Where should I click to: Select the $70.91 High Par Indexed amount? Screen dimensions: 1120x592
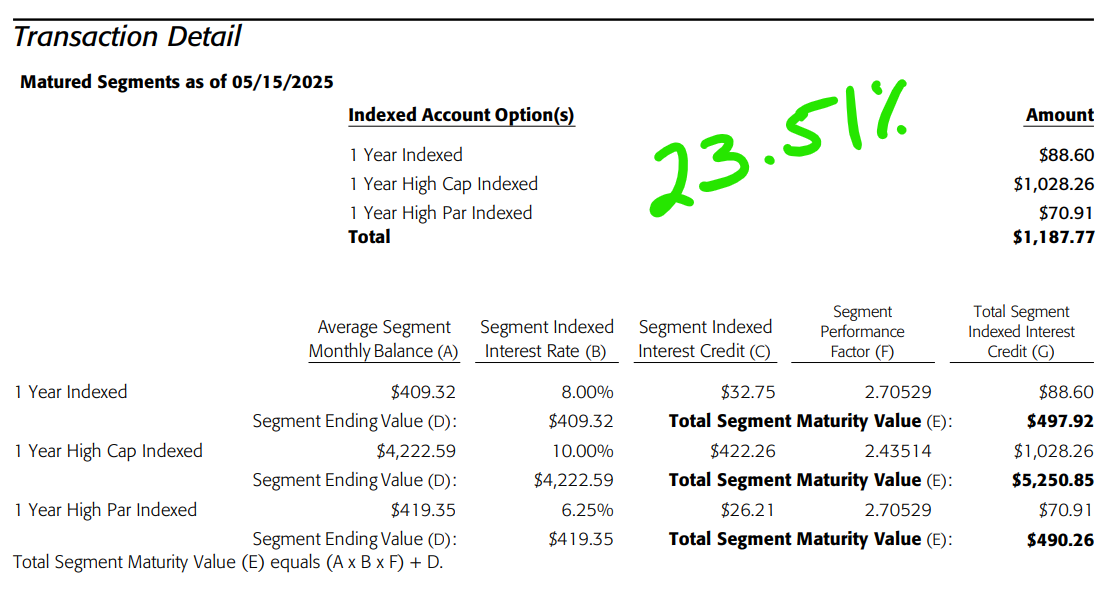(x=1066, y=213)
